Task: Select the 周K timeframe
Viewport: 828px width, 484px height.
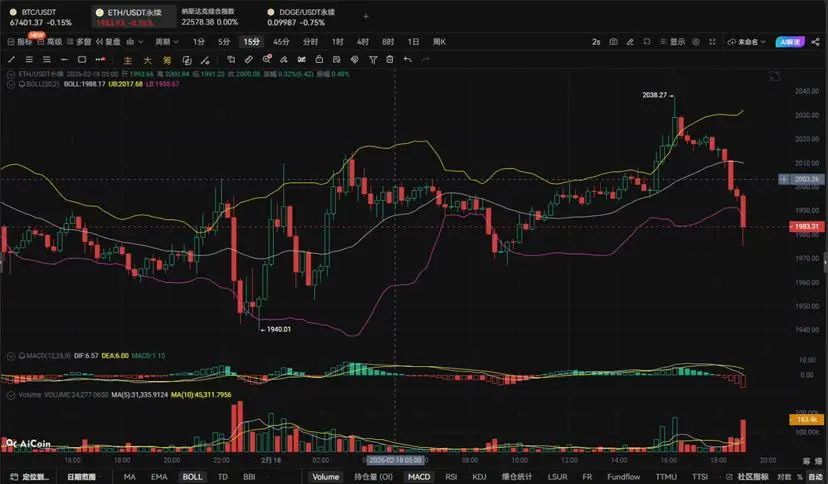Action: [x=439, y=42]
